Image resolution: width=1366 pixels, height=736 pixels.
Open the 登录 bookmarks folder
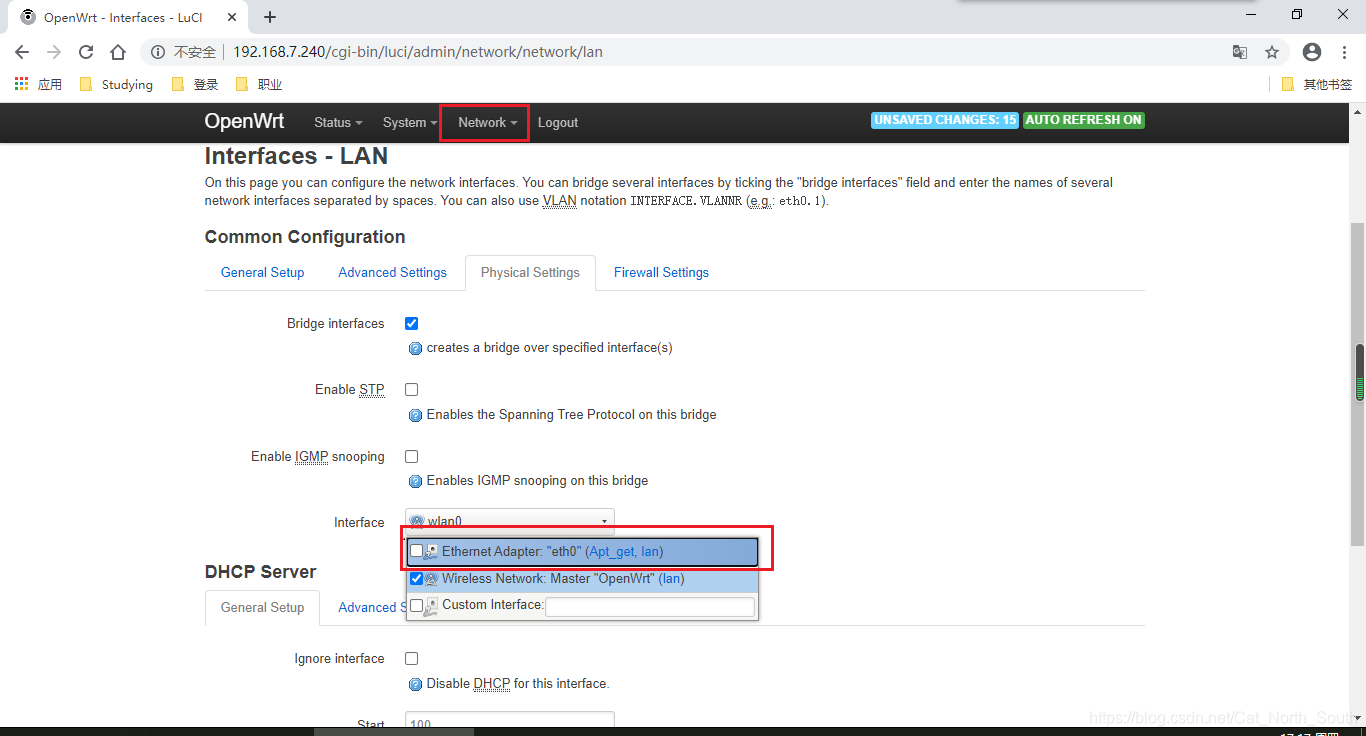point(195,84)
